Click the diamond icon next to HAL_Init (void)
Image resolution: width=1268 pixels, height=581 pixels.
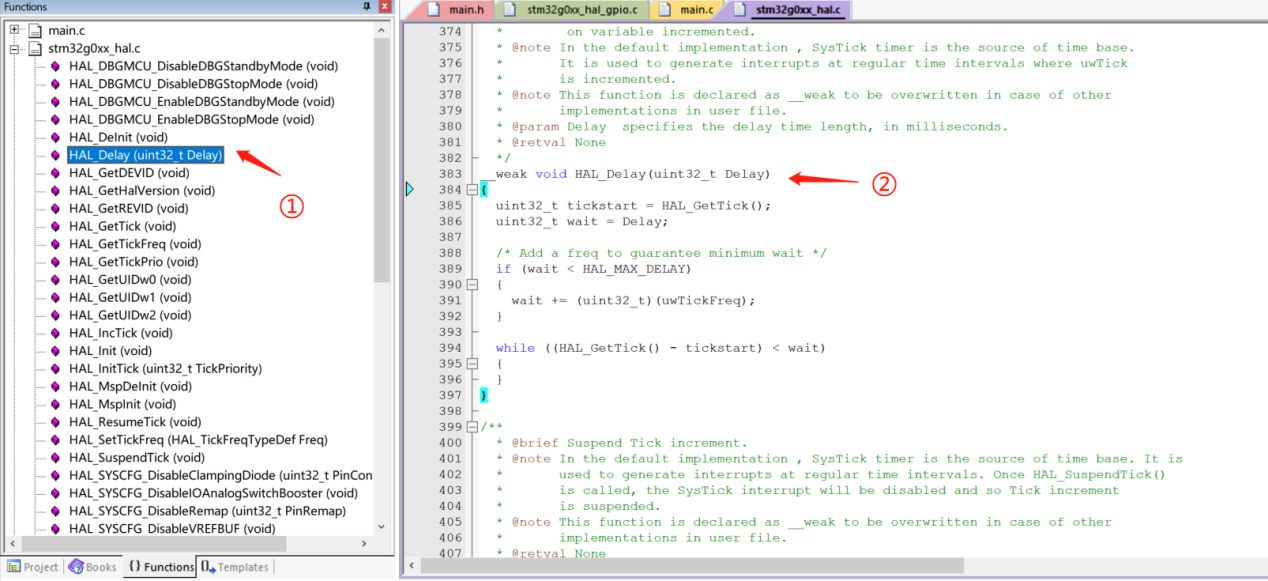[x=55, y=351]
